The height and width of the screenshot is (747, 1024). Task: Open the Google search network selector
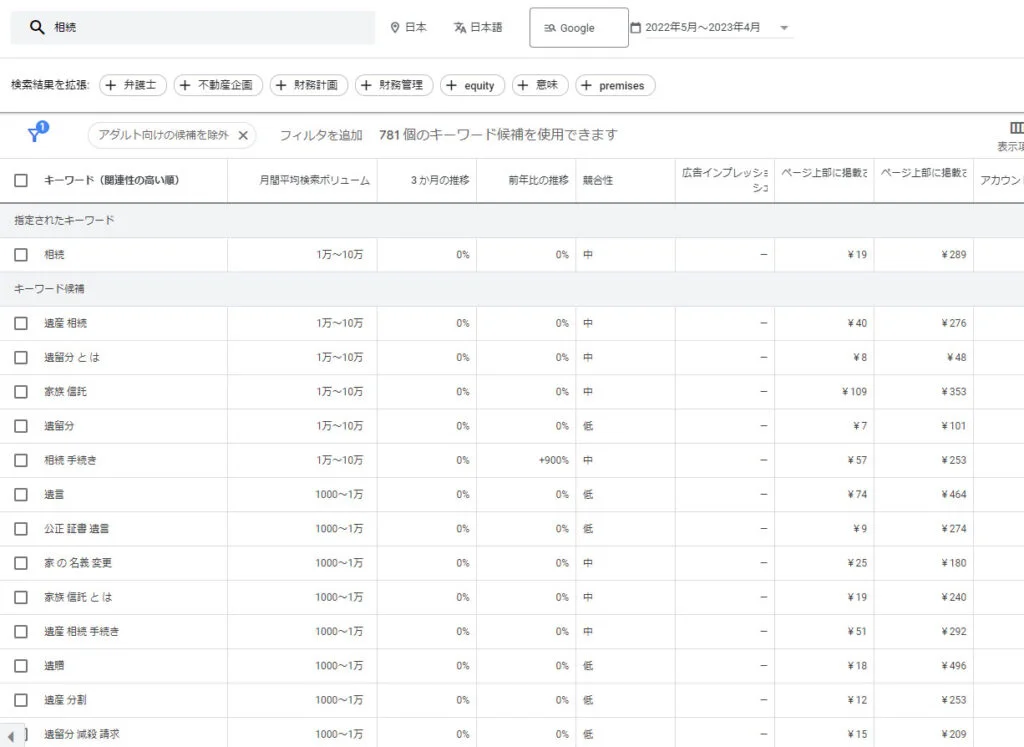pos(578,27)
